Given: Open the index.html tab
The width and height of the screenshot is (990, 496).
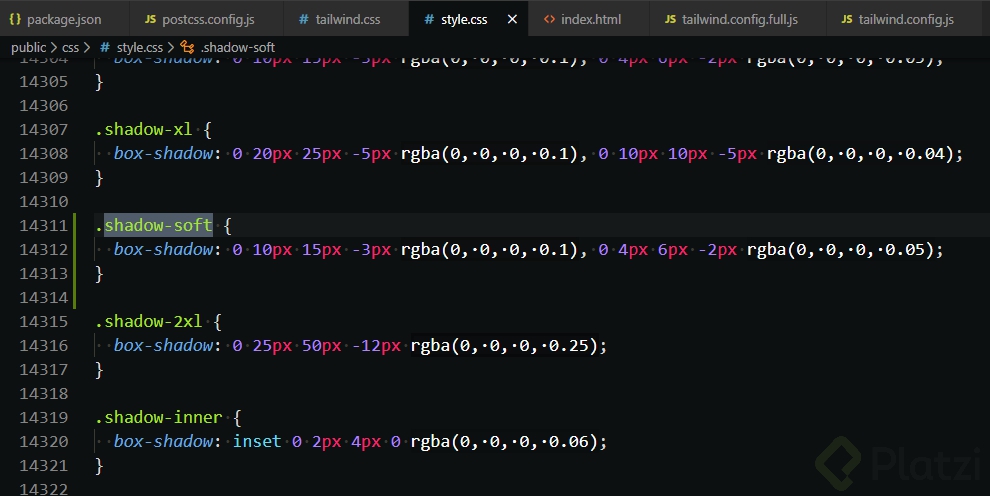Looking at the screenshot, I should 587,19.
